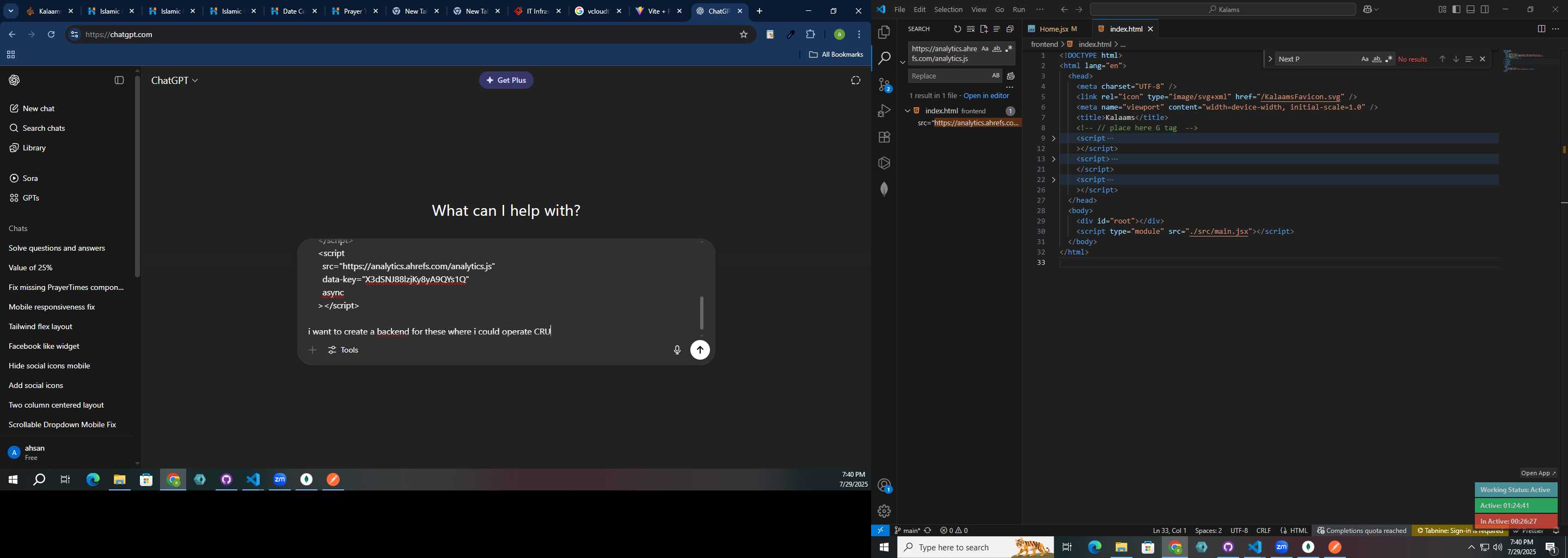Expand folded script block on line 22
The image size is (1568, 558).
[1053, 180]
